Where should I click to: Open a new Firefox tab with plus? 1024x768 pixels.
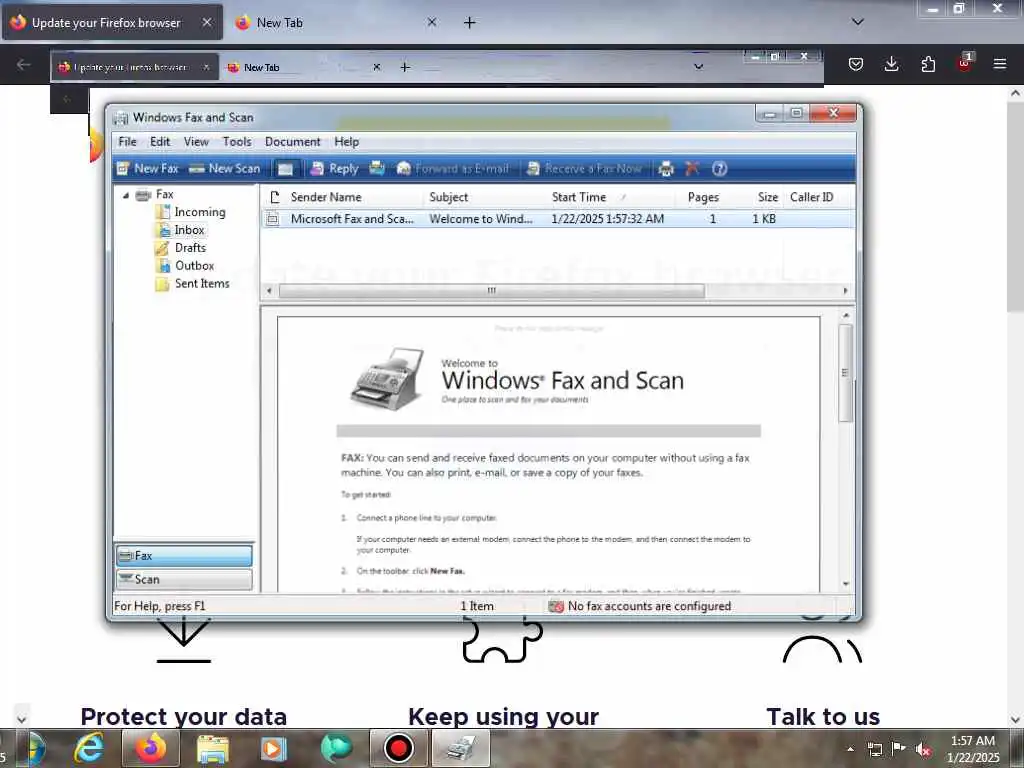click(x=470, y=23)
